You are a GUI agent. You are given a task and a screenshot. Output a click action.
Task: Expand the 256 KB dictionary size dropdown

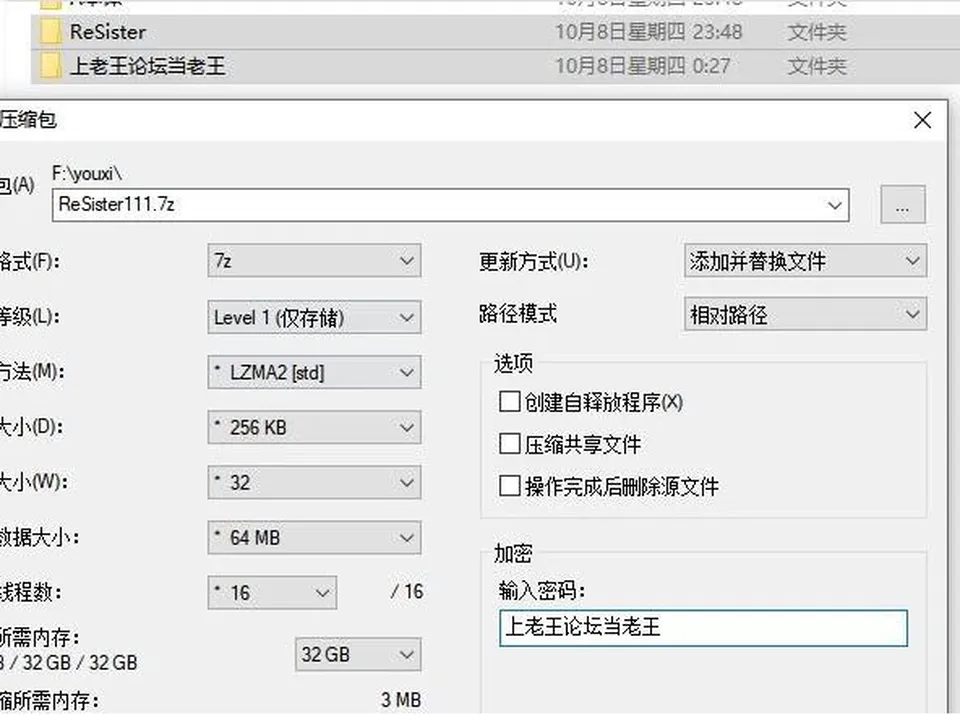coord(314,427)
